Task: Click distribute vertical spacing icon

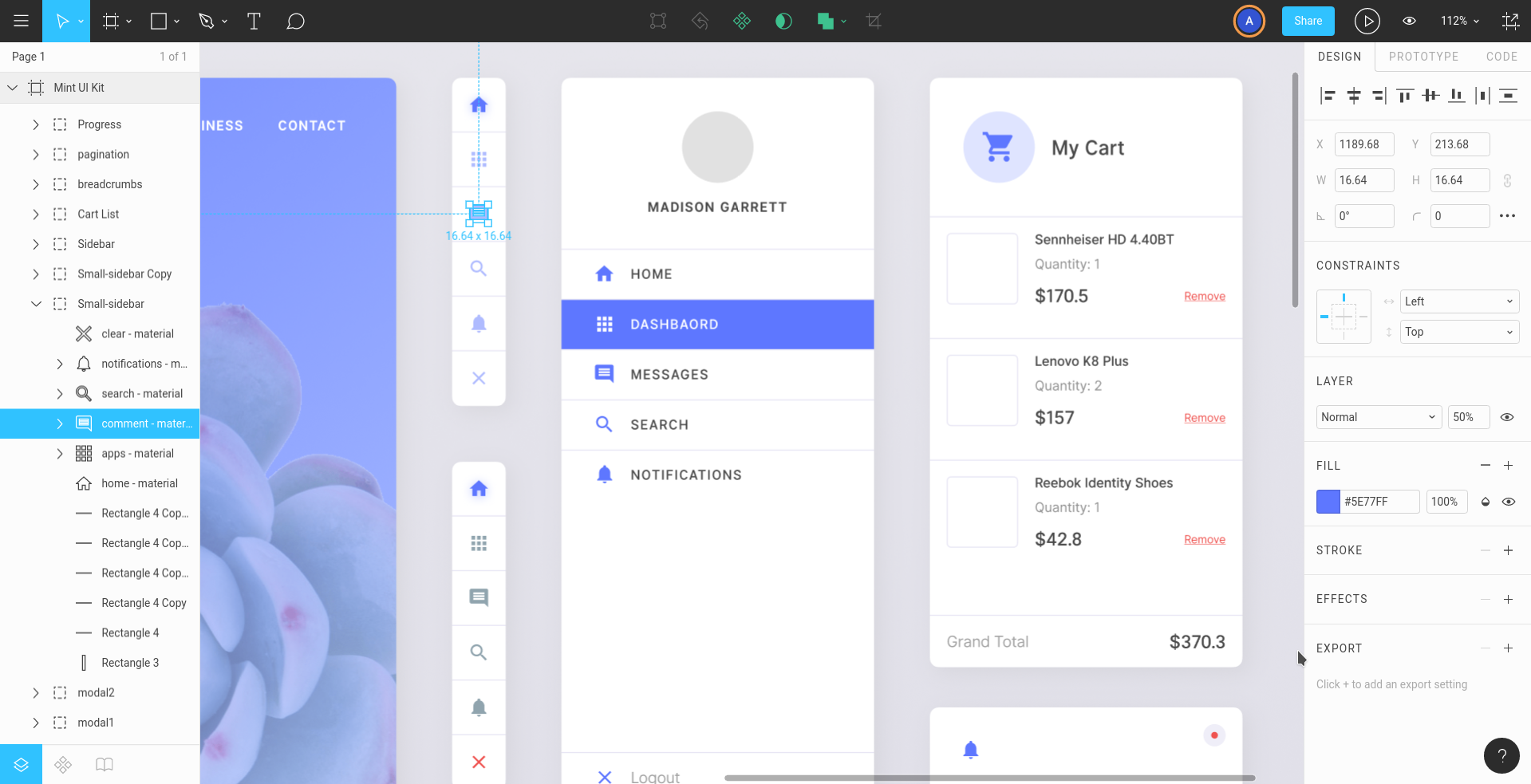Action: pos(1508,96)
